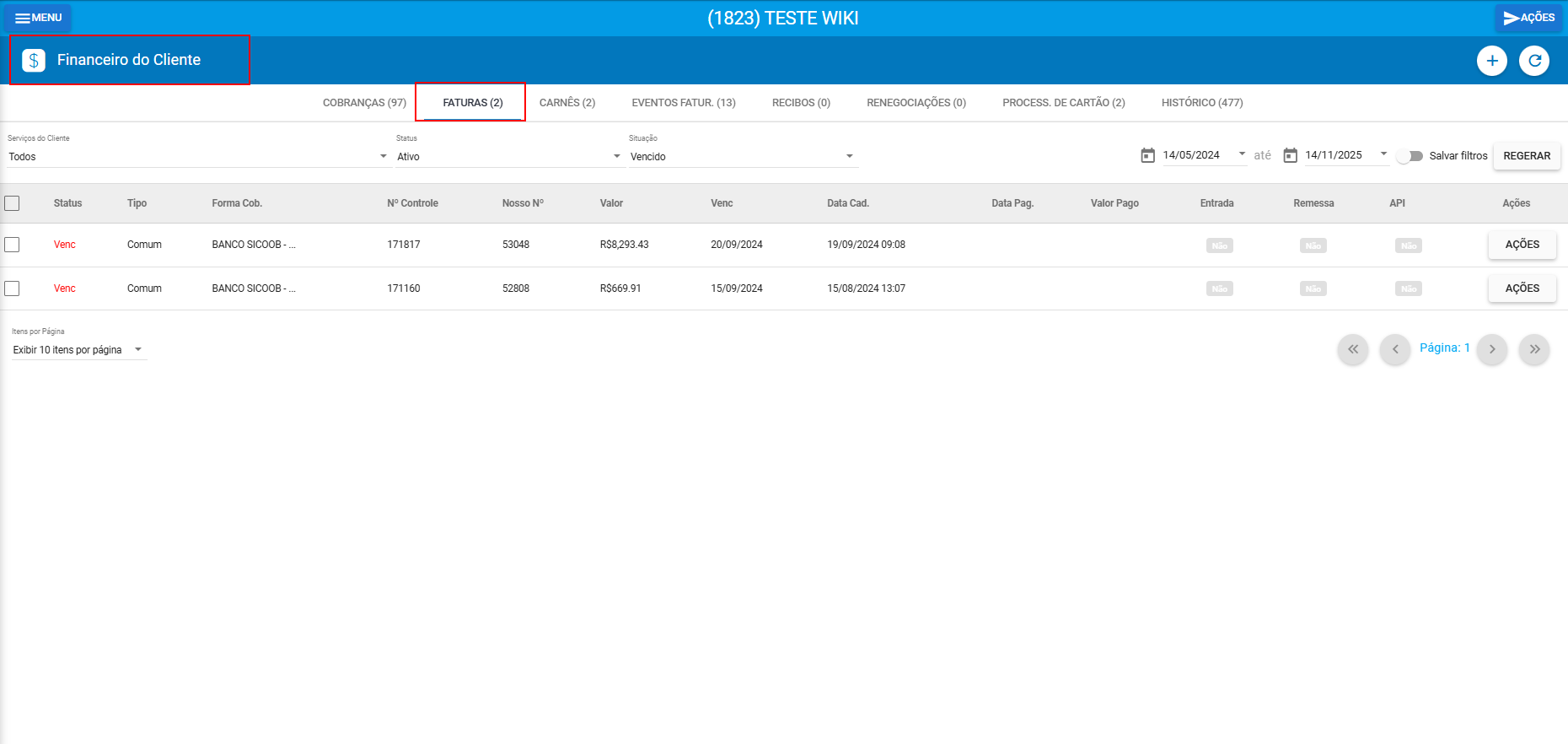Screen dimensions: 1568x744
Task: Switch to HISTÓRICO (477) tab
Action: tap(1202, 103)
